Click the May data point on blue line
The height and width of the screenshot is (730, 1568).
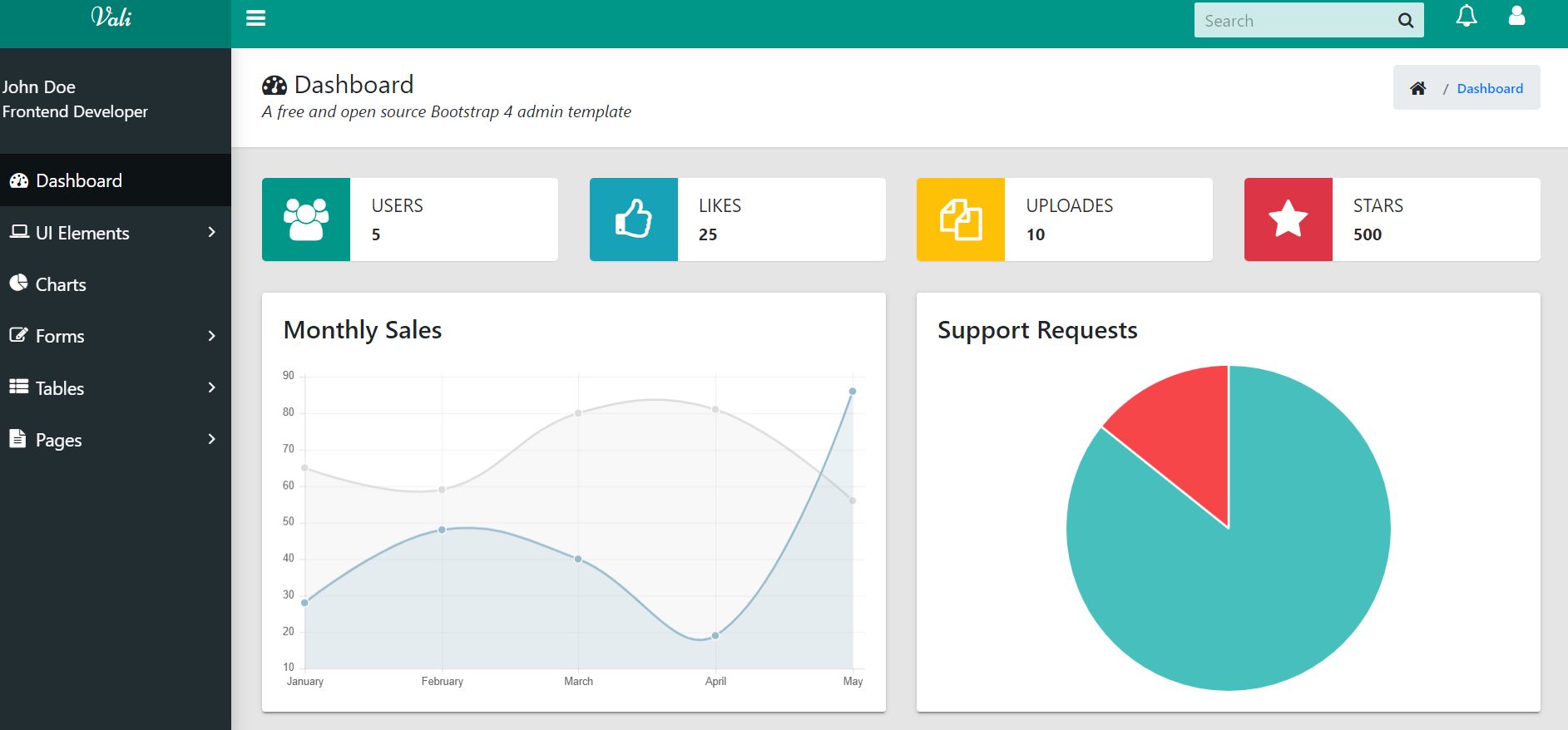[853, 392]
